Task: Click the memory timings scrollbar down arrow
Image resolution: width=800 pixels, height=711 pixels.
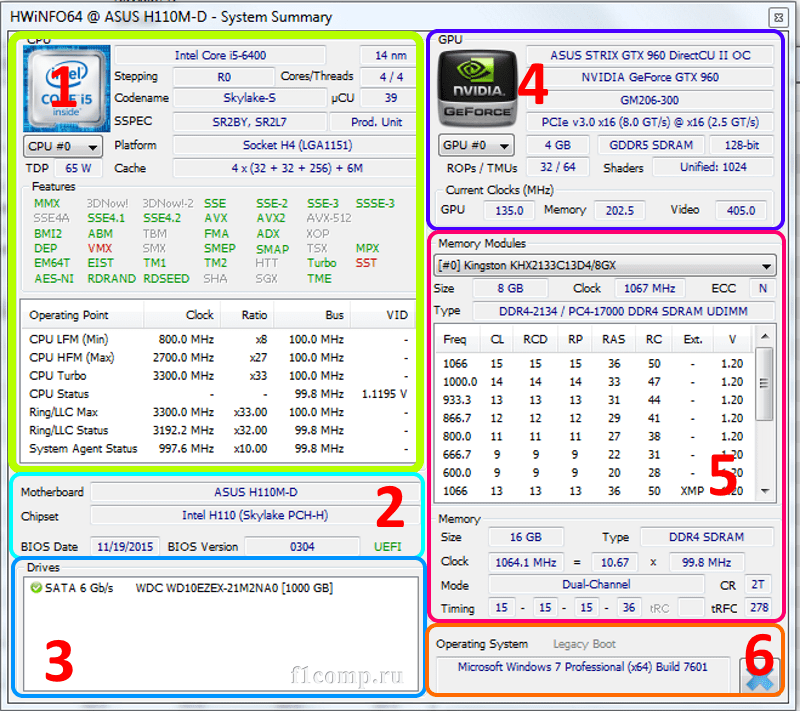Action: click(x=764, y=491)
